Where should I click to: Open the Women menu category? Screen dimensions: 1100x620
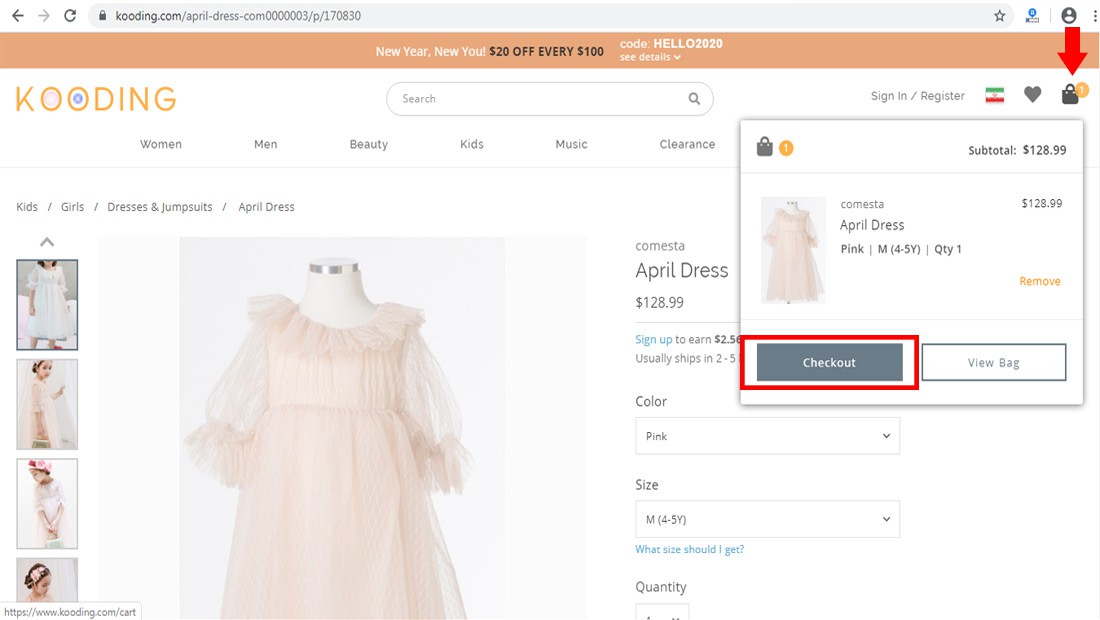coord(161,144)
